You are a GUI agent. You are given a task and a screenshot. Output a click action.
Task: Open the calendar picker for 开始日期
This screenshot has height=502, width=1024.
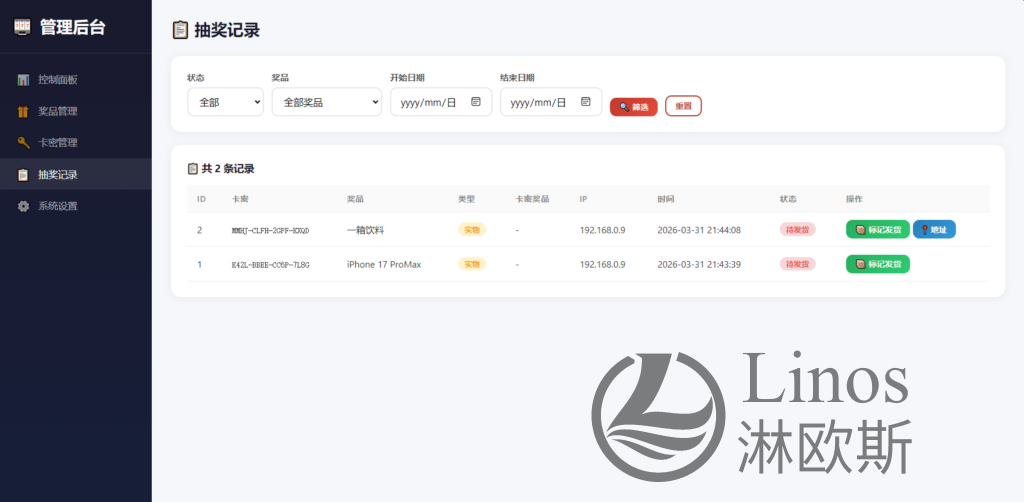[x=476, y=102]
